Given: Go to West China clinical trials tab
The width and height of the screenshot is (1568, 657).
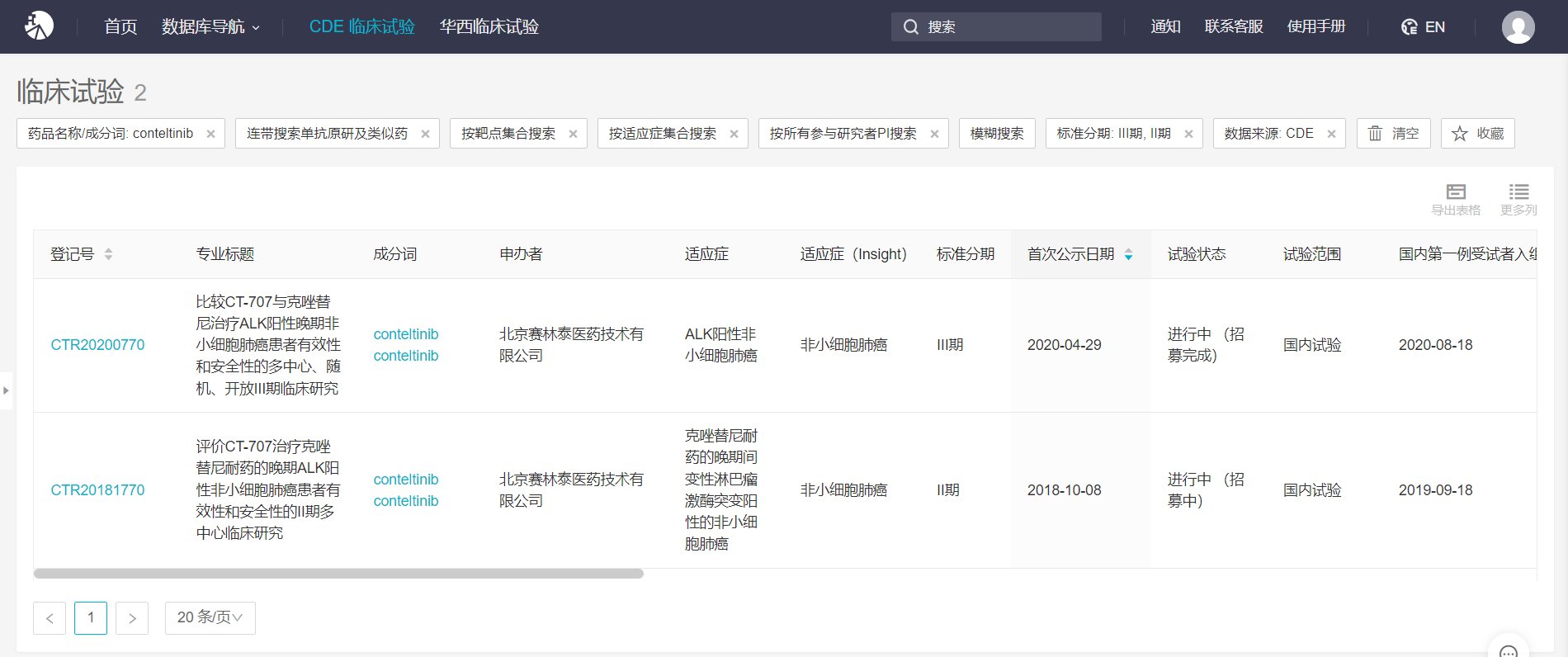Looking at the screenshot, I should pos(489,27).
